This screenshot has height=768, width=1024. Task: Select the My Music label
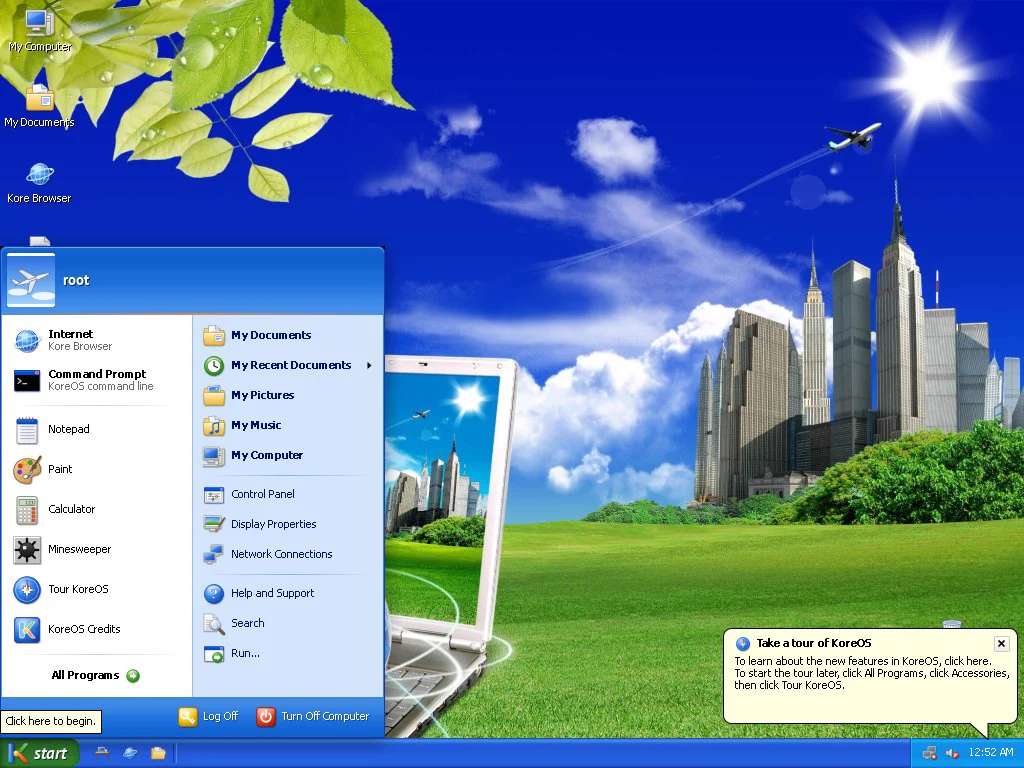click(x=256, y=426)
